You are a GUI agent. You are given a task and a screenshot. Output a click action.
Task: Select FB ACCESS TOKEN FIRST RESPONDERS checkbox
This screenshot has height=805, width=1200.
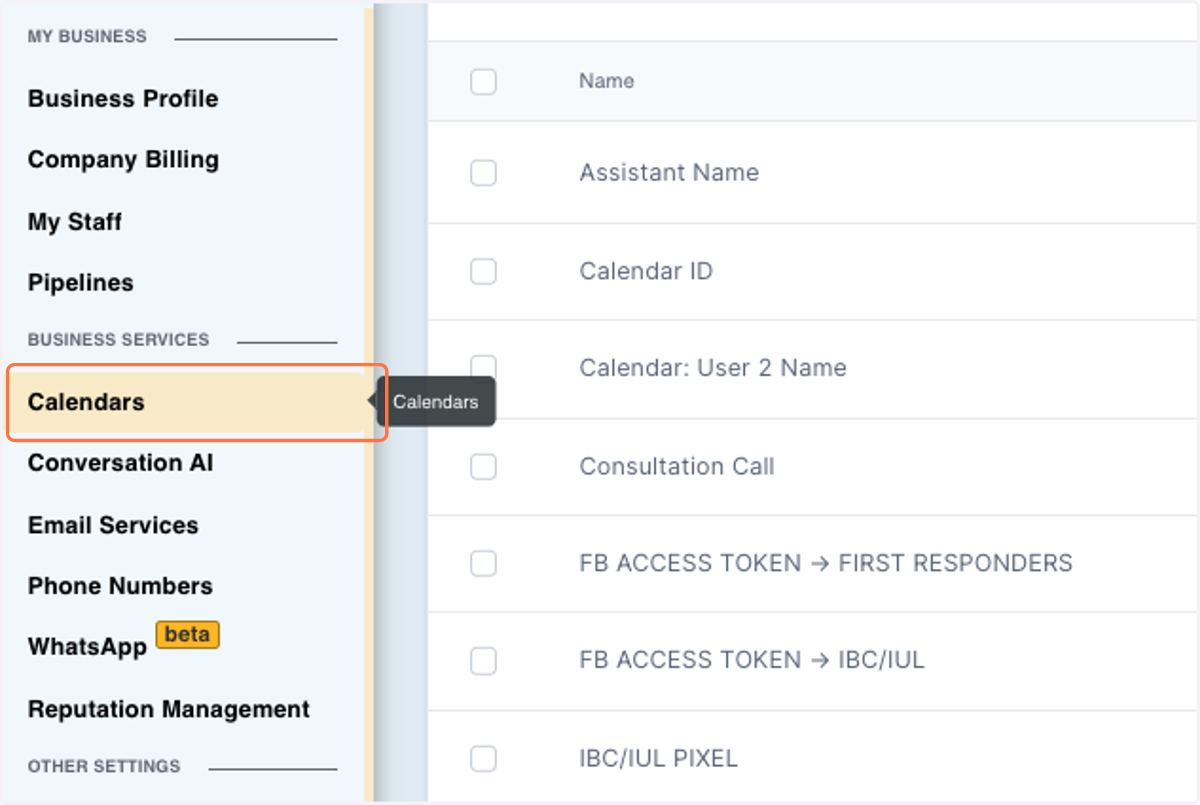point(483,564)
